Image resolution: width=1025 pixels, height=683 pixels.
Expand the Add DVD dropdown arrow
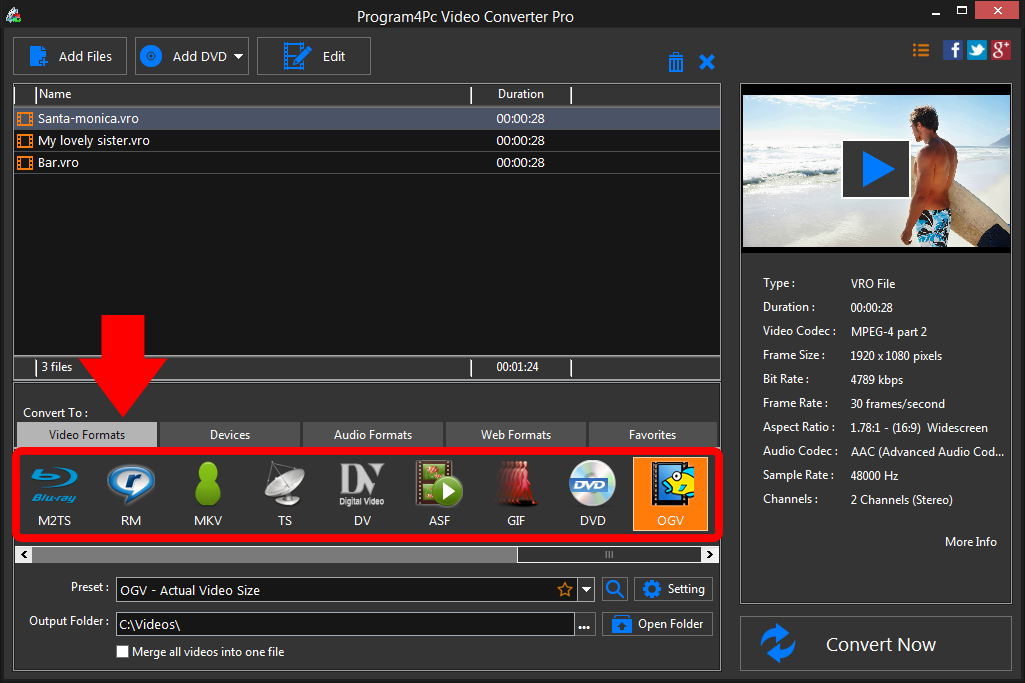239,57
